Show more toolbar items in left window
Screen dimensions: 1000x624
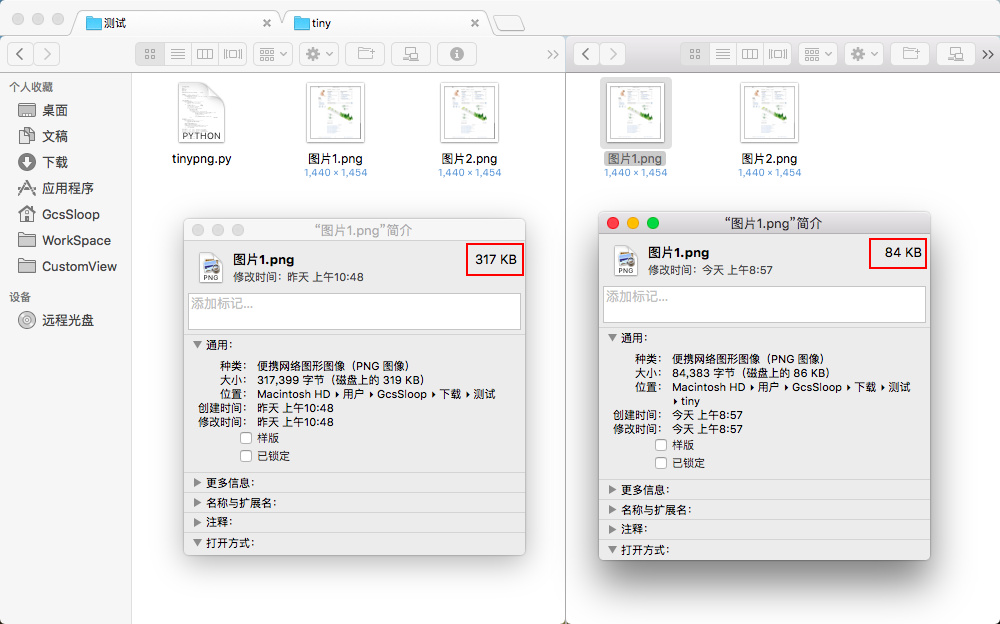click(552, 55)
